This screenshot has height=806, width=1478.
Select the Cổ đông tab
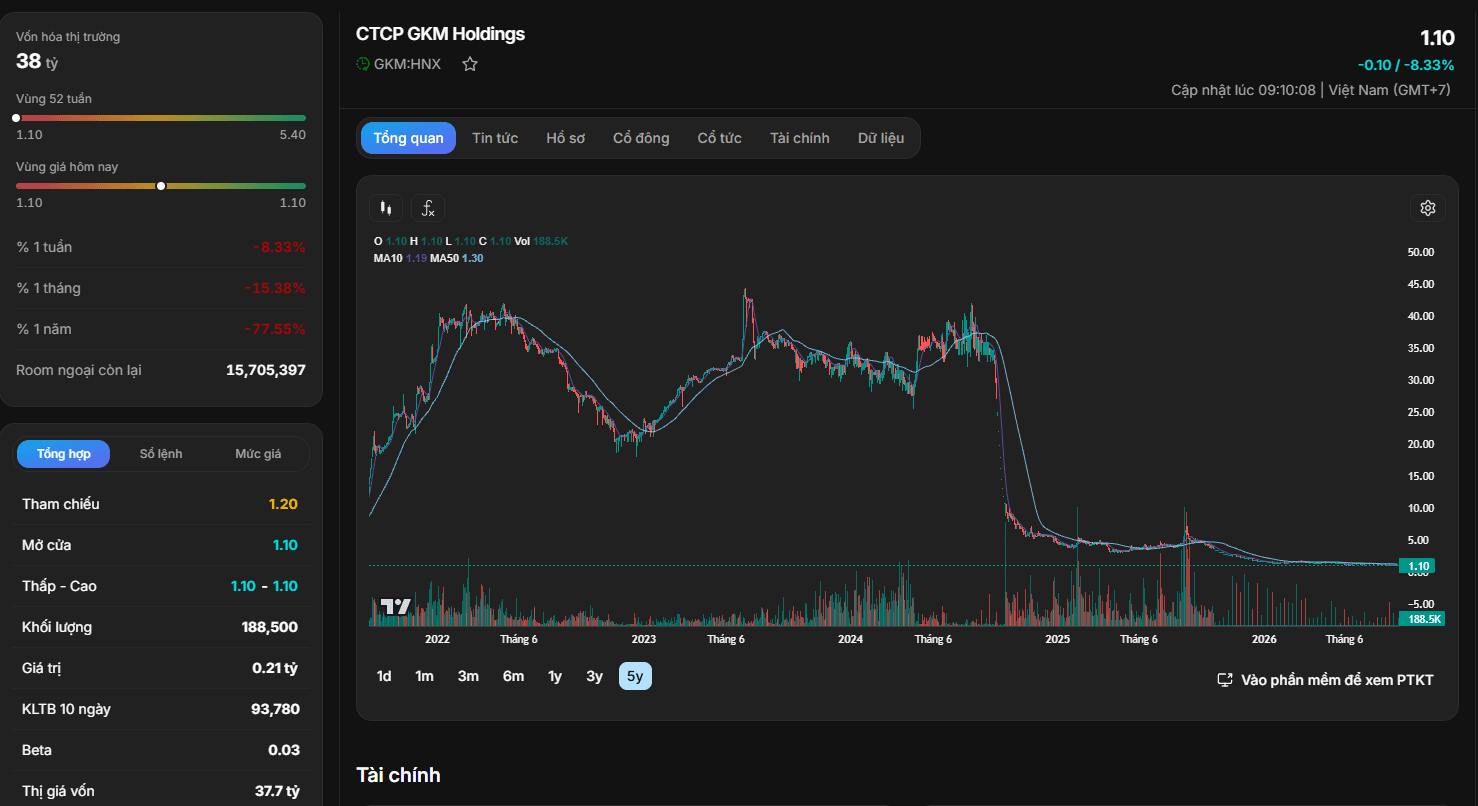pos(641,138)
